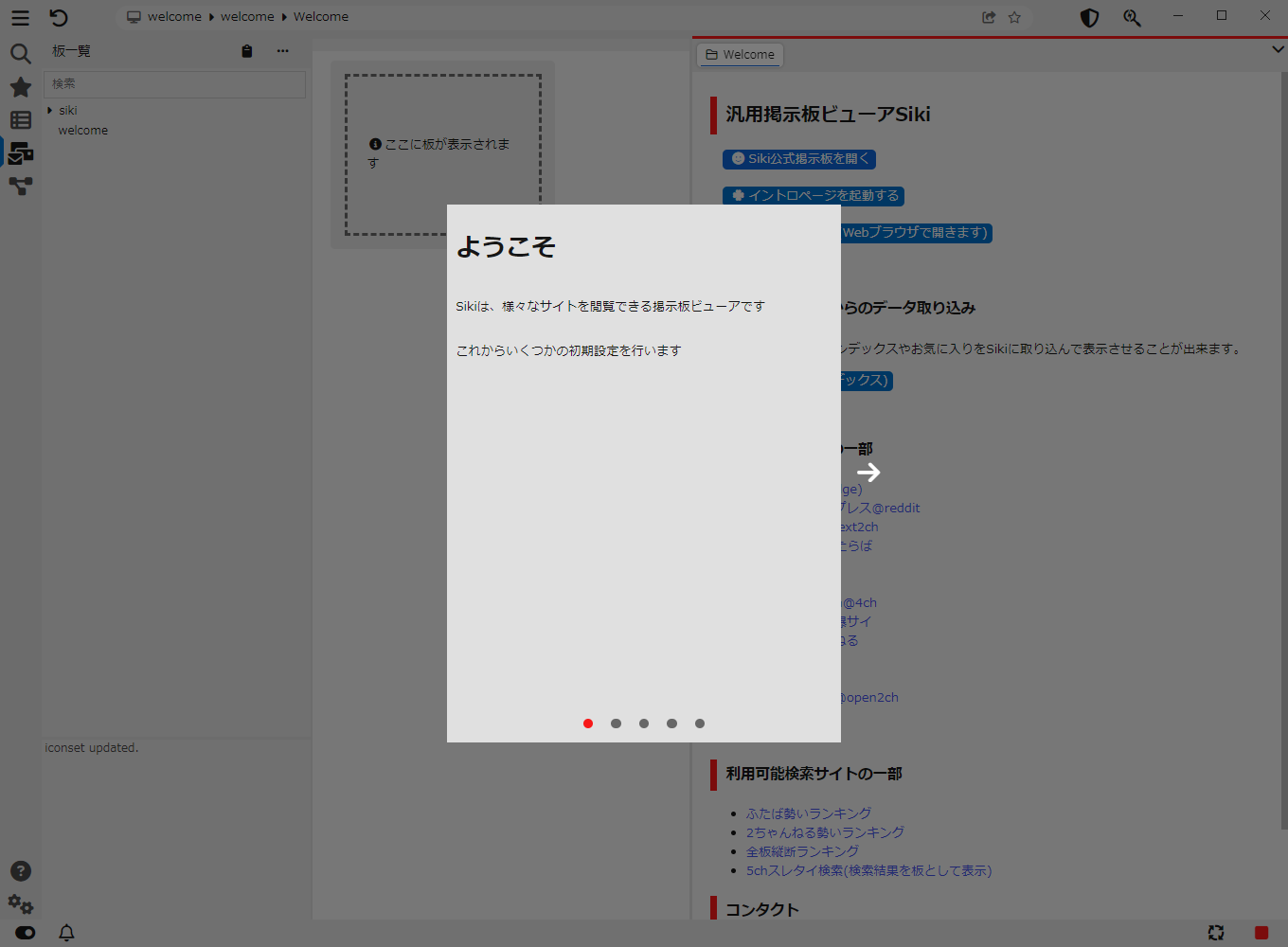Open the tree view icon below the mail icon
The width and height of the screenshot is (1288, 947).
(x=20, y=186)
